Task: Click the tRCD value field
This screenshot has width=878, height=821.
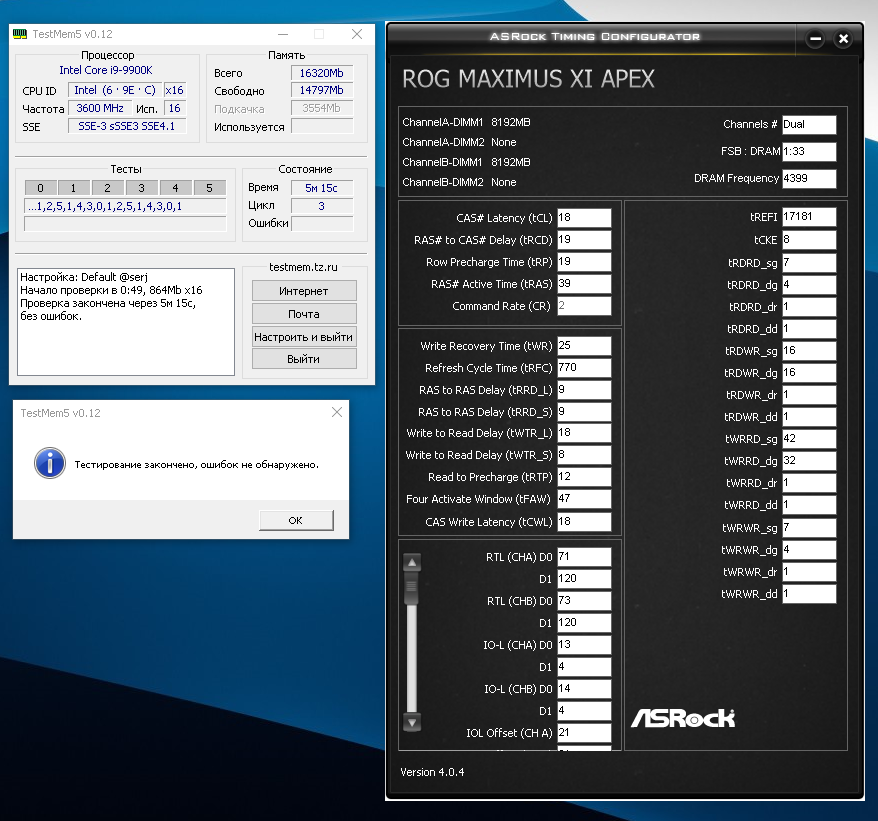Action: (584, 240)
